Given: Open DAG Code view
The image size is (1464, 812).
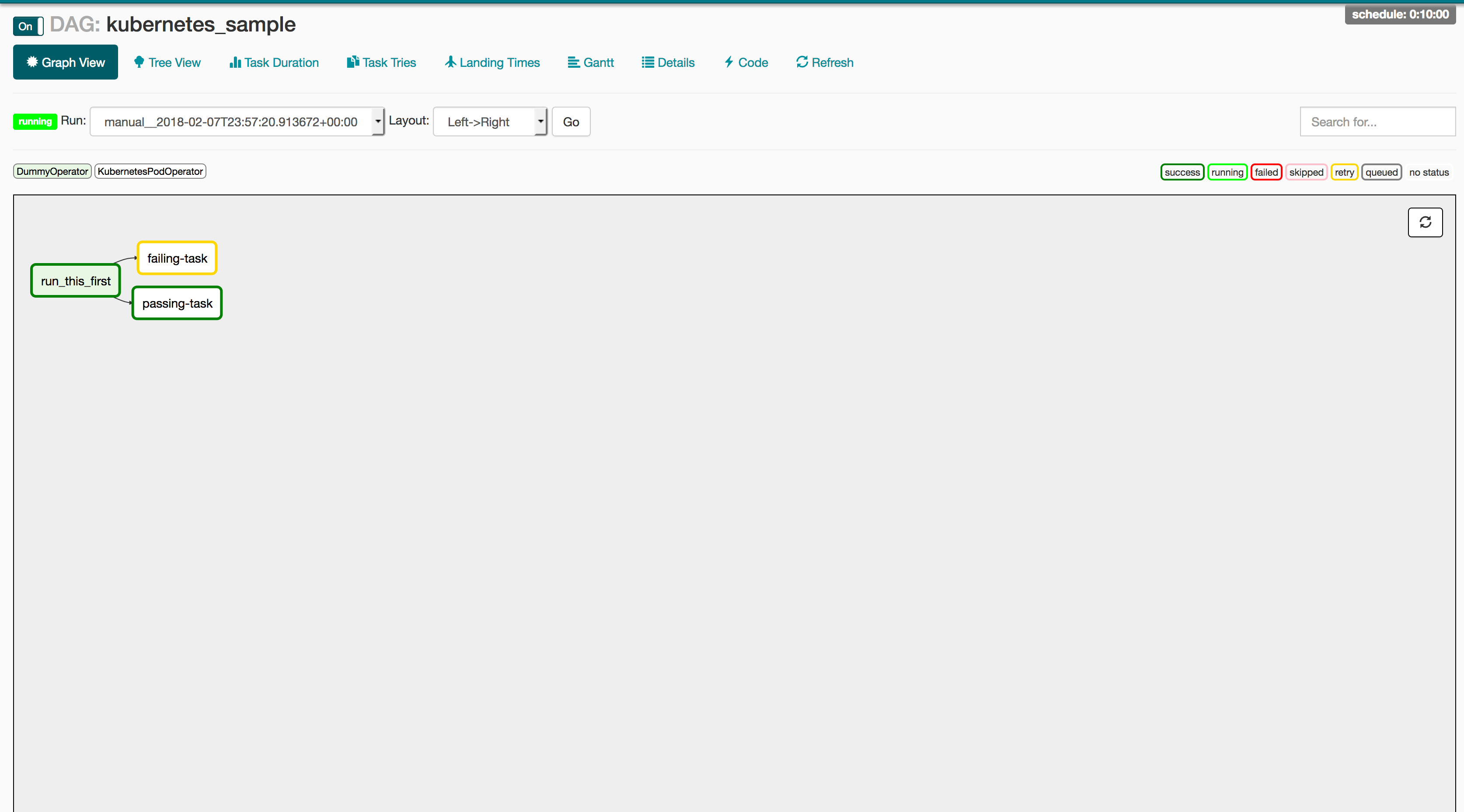Looking at the screenshot, I should 746,62.
